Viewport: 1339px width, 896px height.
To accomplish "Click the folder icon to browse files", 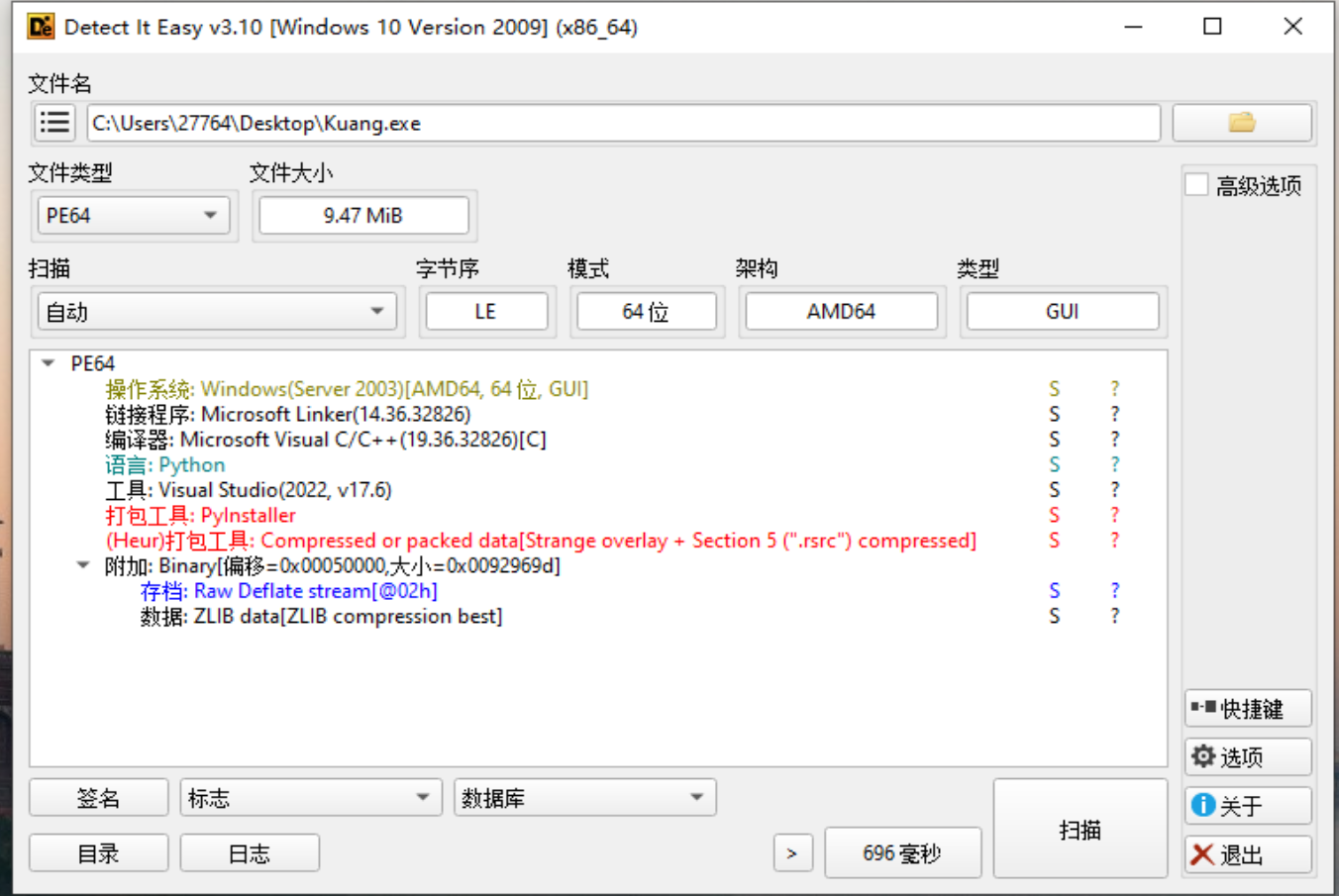I will coord(1242,123).
